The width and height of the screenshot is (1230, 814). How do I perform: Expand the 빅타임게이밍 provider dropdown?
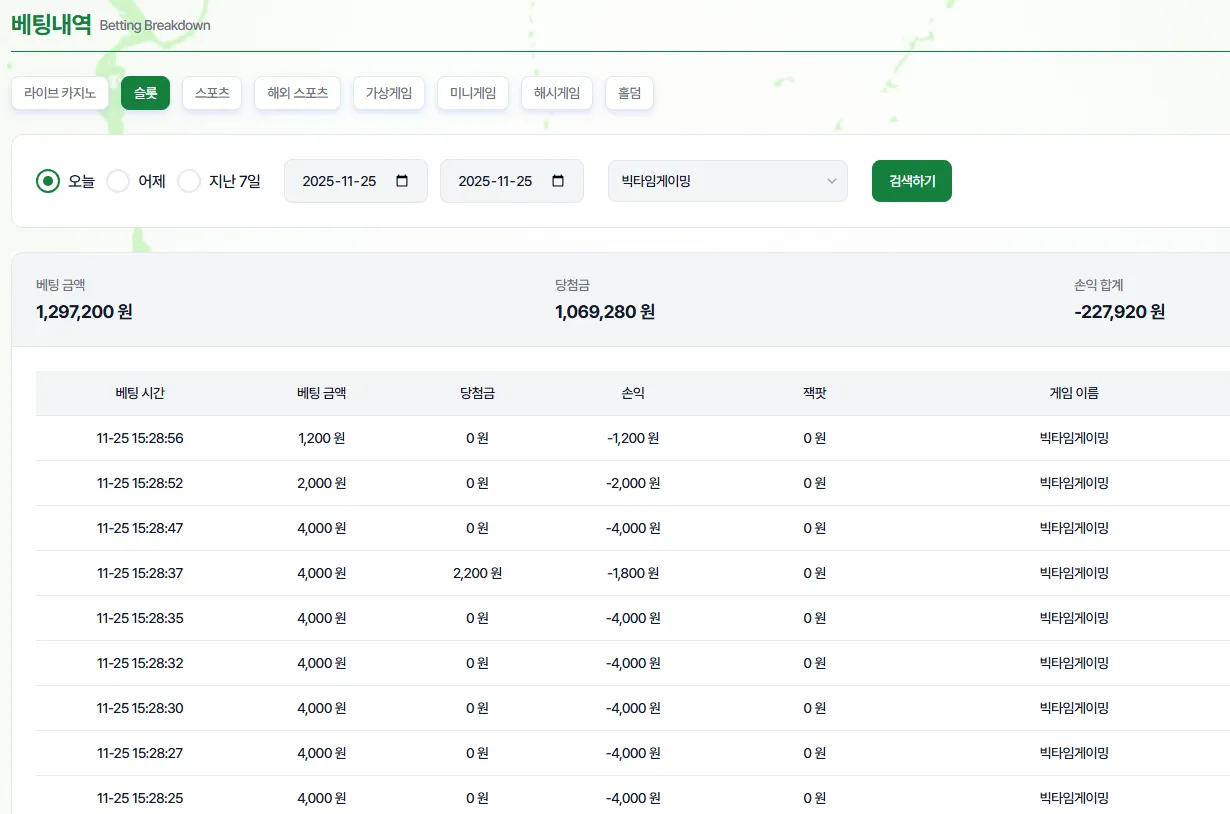pyautogui.click(x=728, y=181)
